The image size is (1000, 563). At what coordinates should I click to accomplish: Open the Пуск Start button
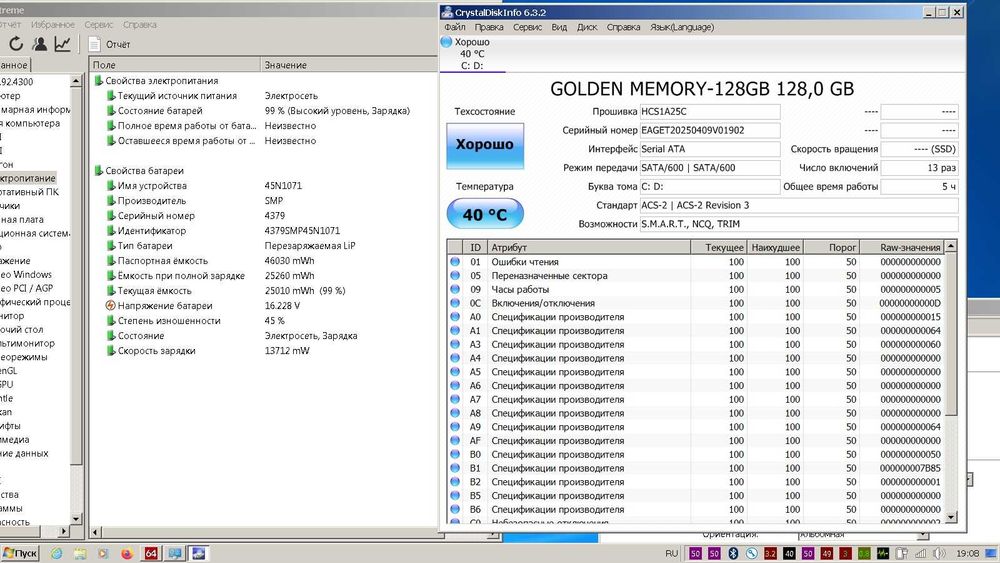coord(20,553)
